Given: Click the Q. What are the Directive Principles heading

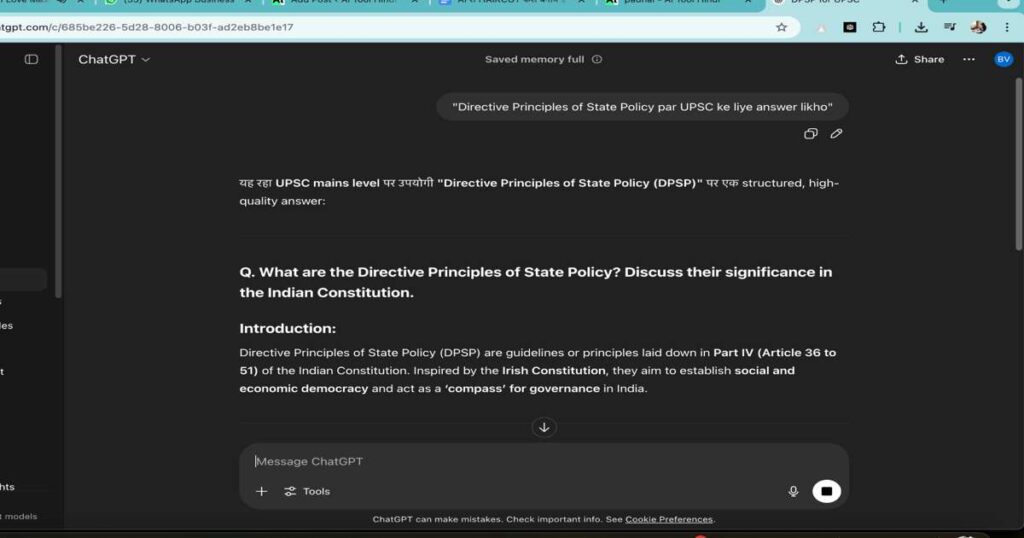Looking at the screenshot, I should pyautogui.click(x=536, y=282).
